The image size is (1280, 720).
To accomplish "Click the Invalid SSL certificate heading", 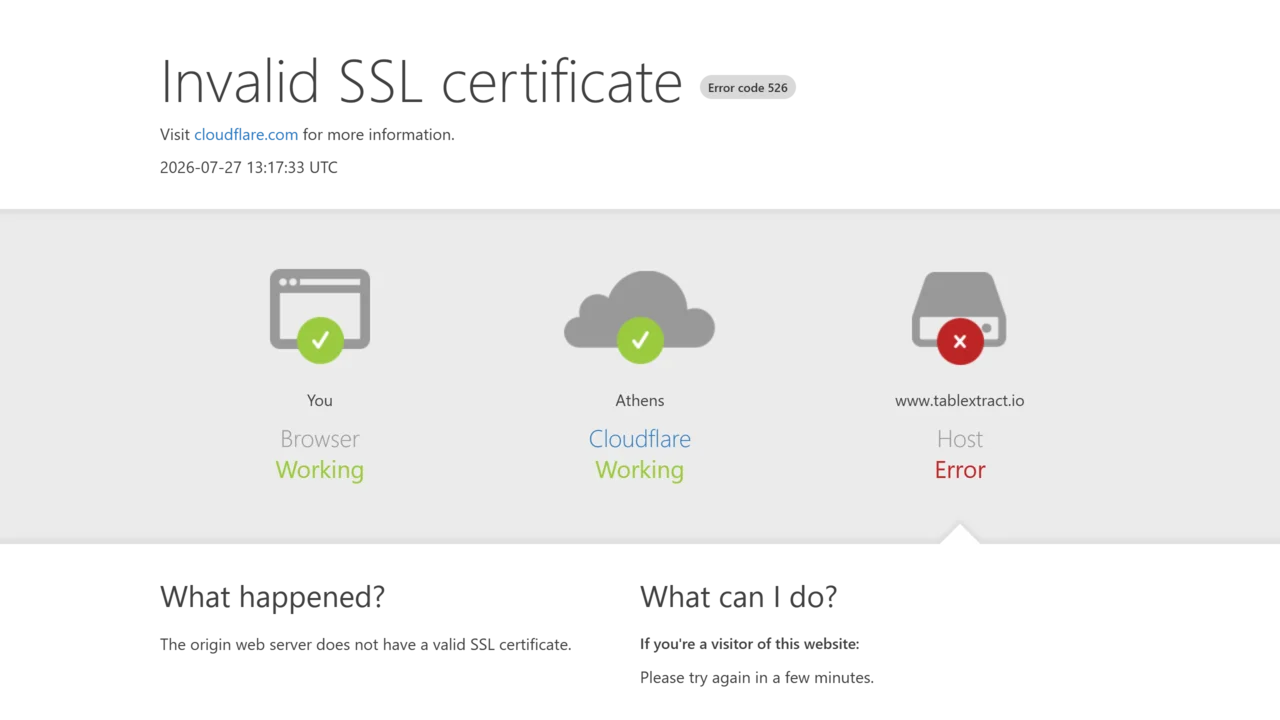I will 421,81.
